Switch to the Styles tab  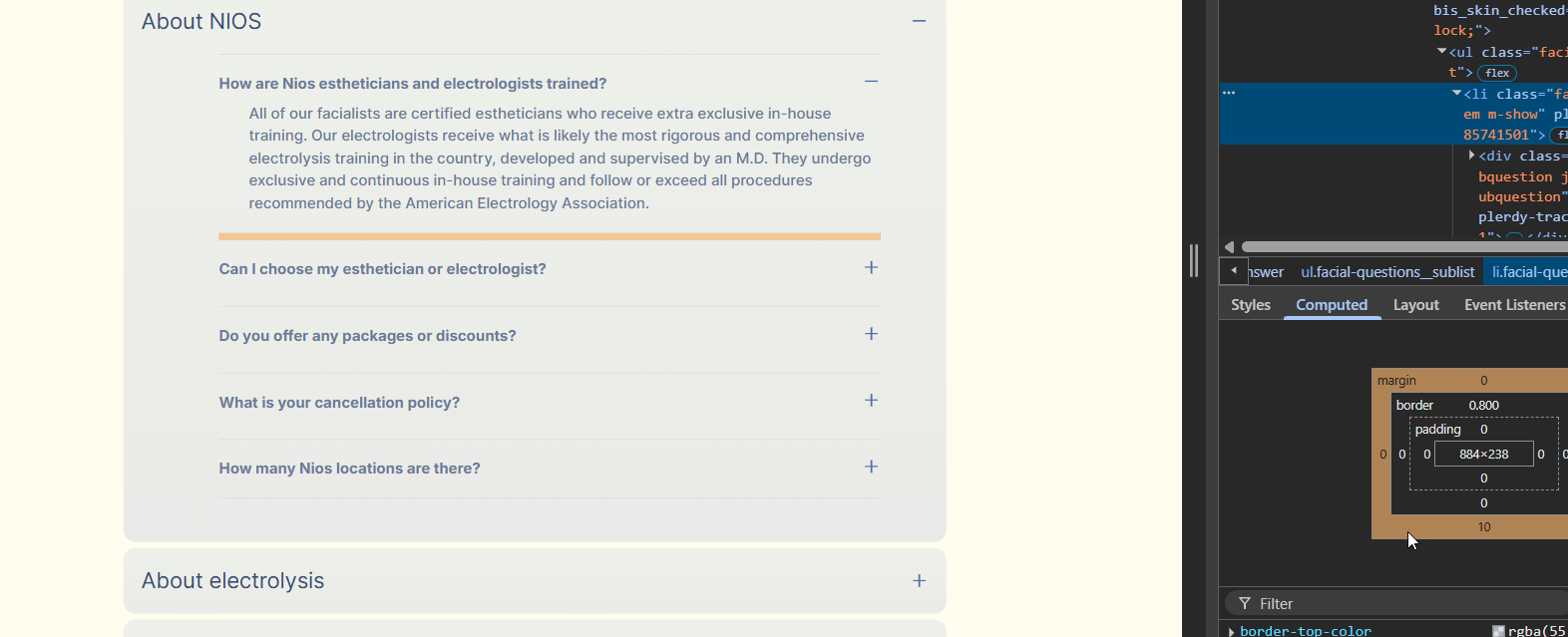click(1250, 305)
